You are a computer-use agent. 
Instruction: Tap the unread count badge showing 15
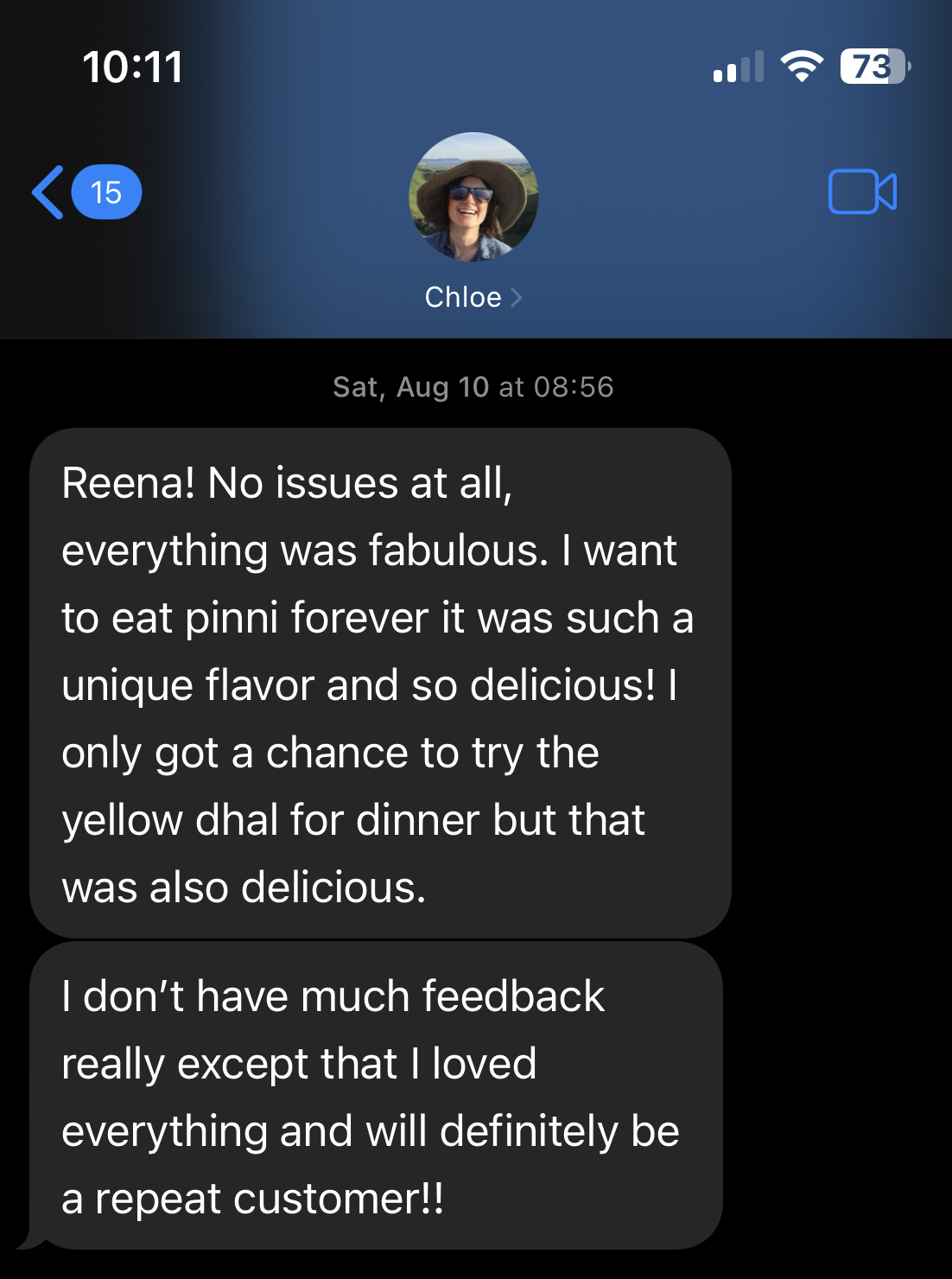pyautogui.click(x=106, y=192)
